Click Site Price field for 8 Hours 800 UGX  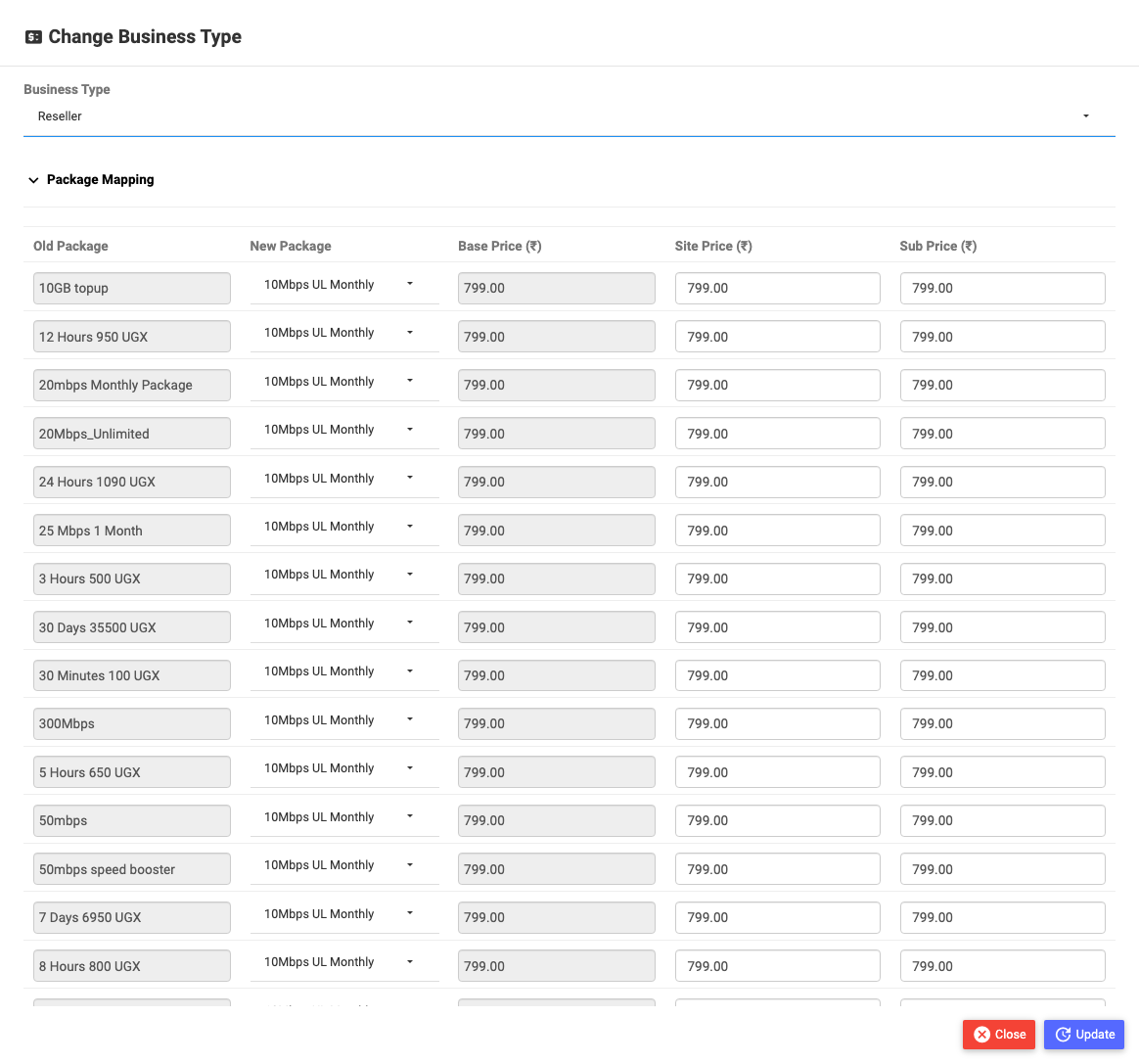tap(777, 966)
